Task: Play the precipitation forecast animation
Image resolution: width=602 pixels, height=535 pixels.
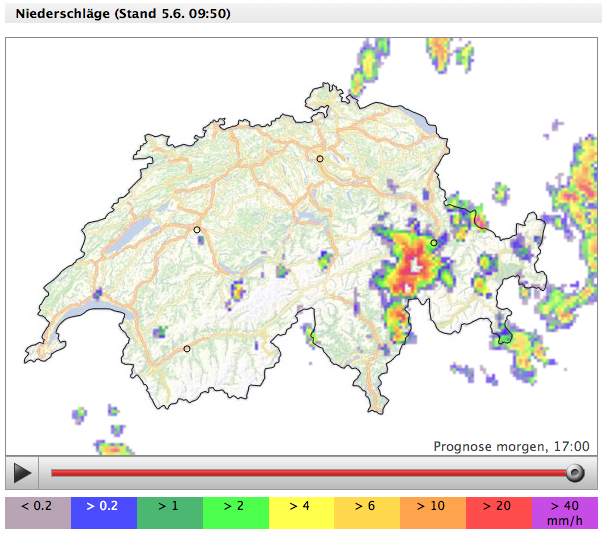Action: click(x=22, y=473)
